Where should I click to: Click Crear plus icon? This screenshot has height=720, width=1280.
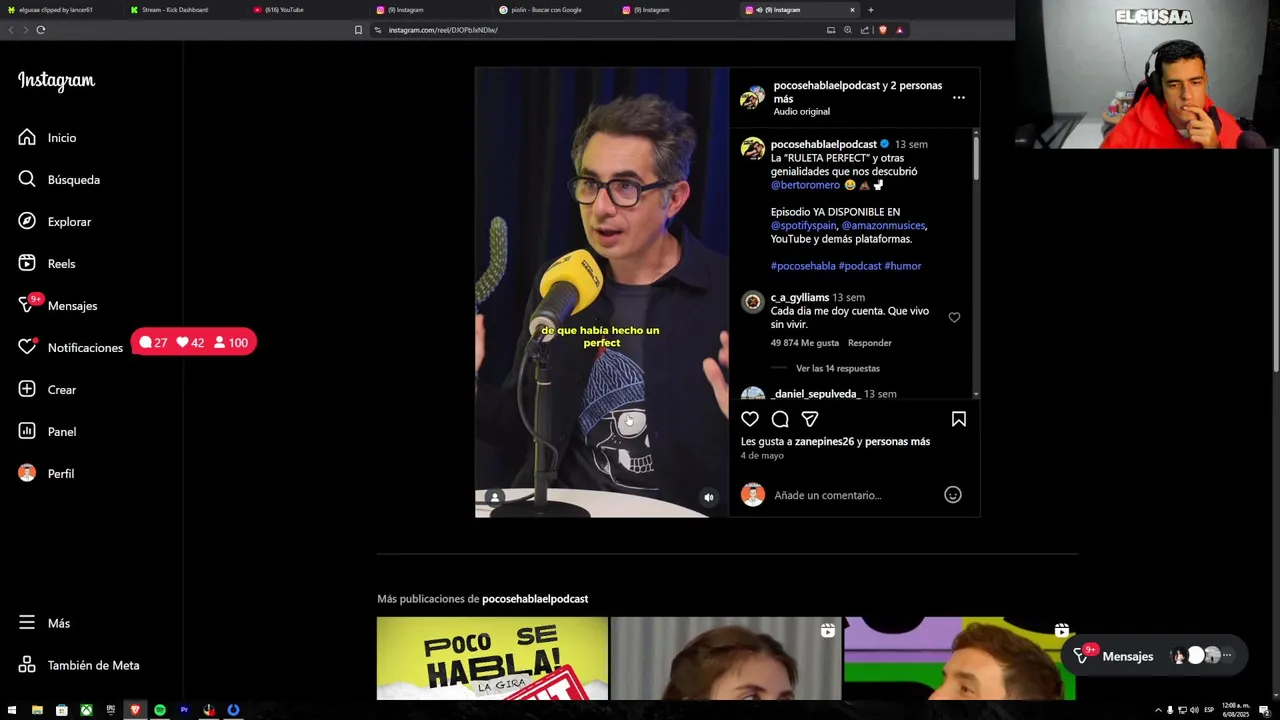tap(27, 390)
